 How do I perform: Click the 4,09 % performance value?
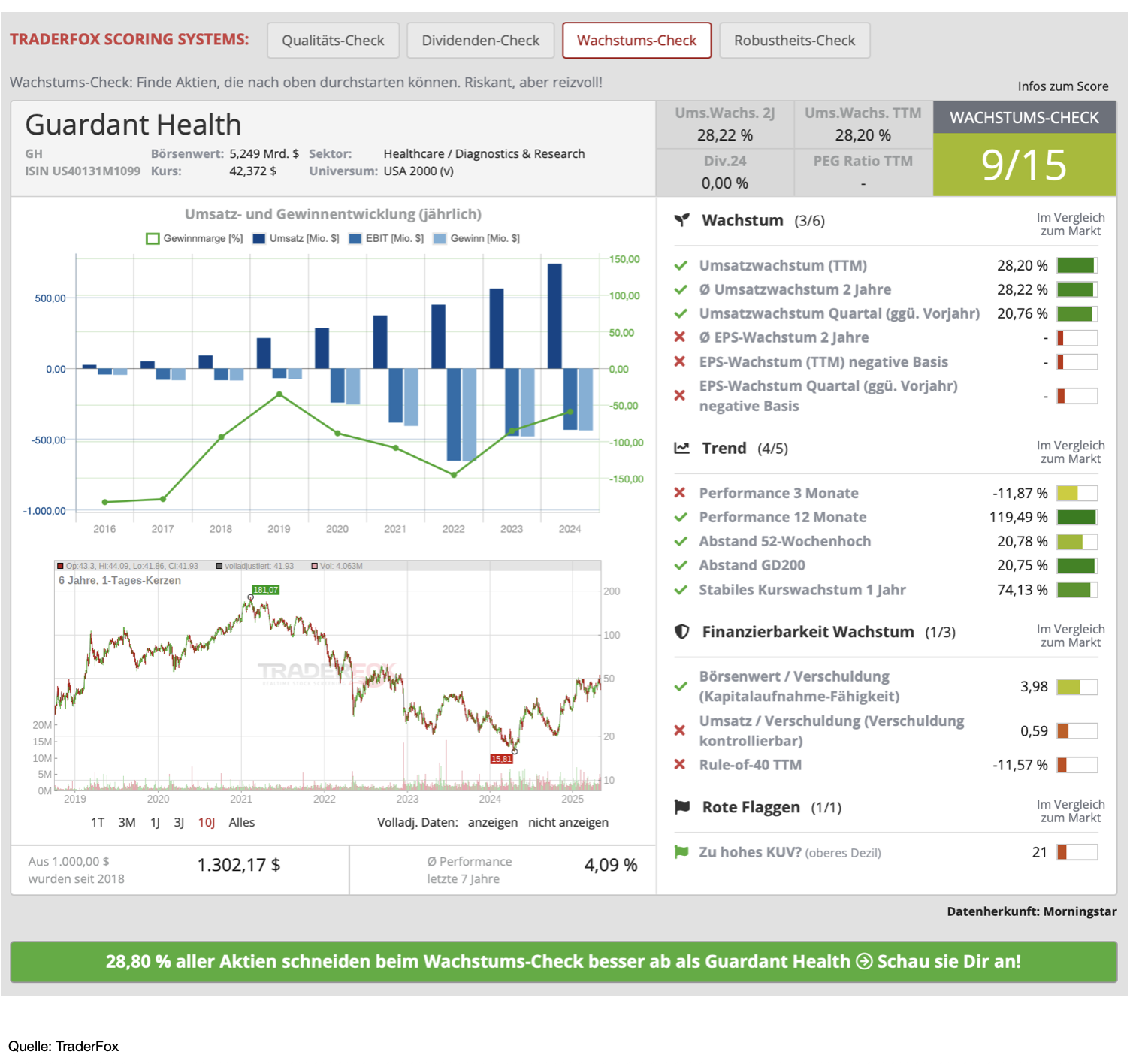tap(611, 865)
